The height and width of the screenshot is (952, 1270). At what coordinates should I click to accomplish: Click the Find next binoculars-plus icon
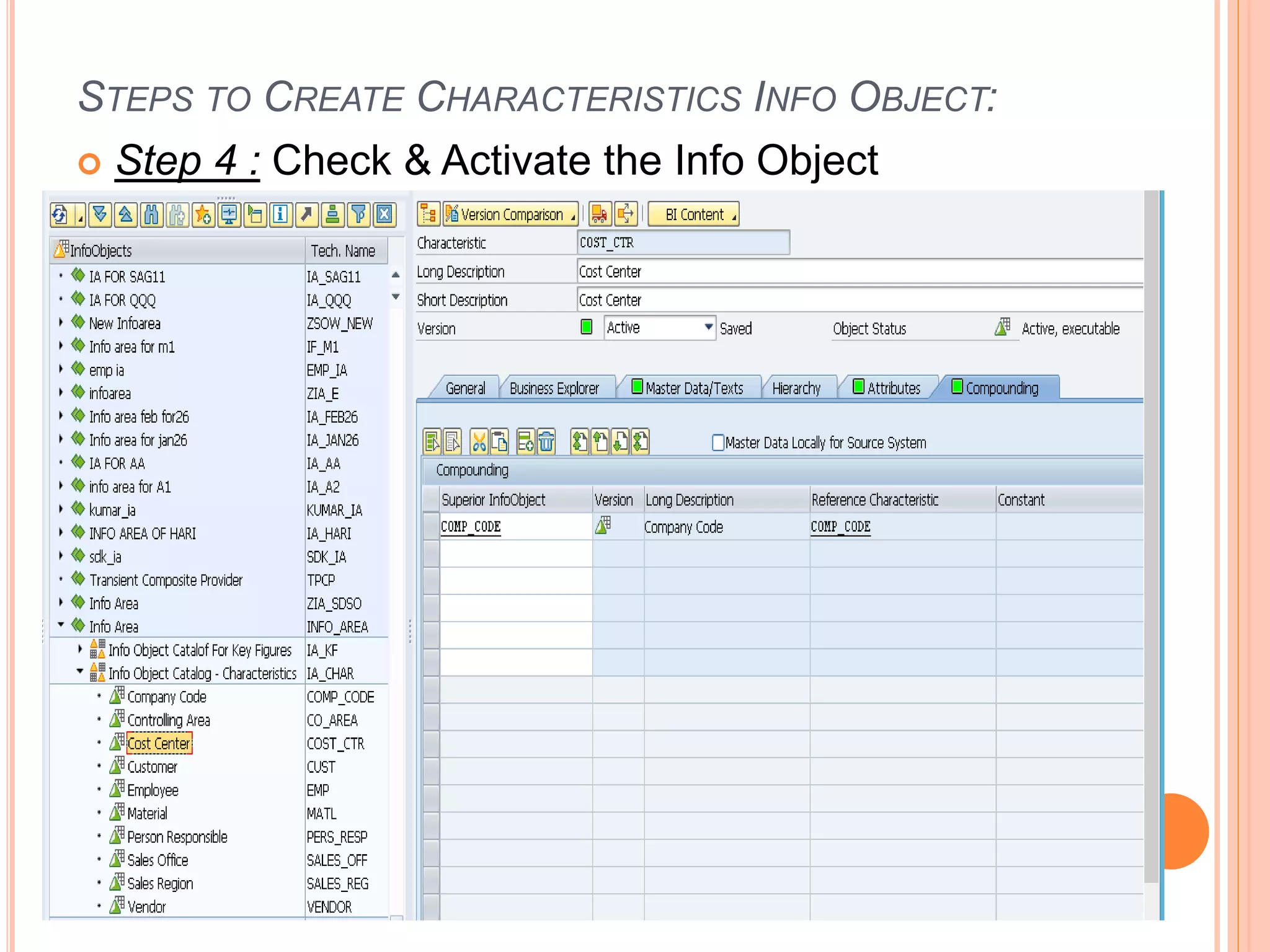[177, 215]
